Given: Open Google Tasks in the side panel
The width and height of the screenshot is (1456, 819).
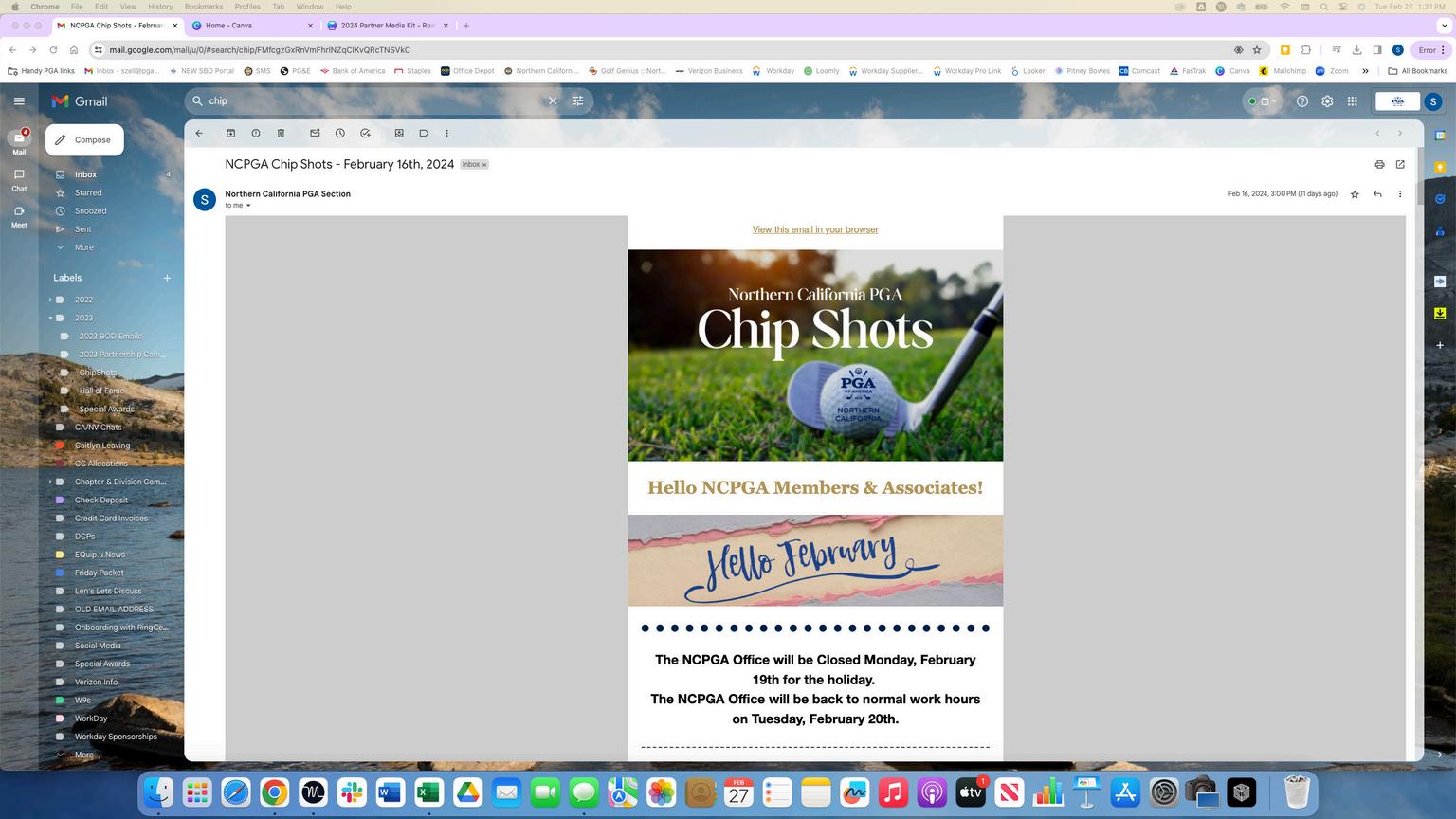Looking at the screenshot, I should (x=1440, y=199).
